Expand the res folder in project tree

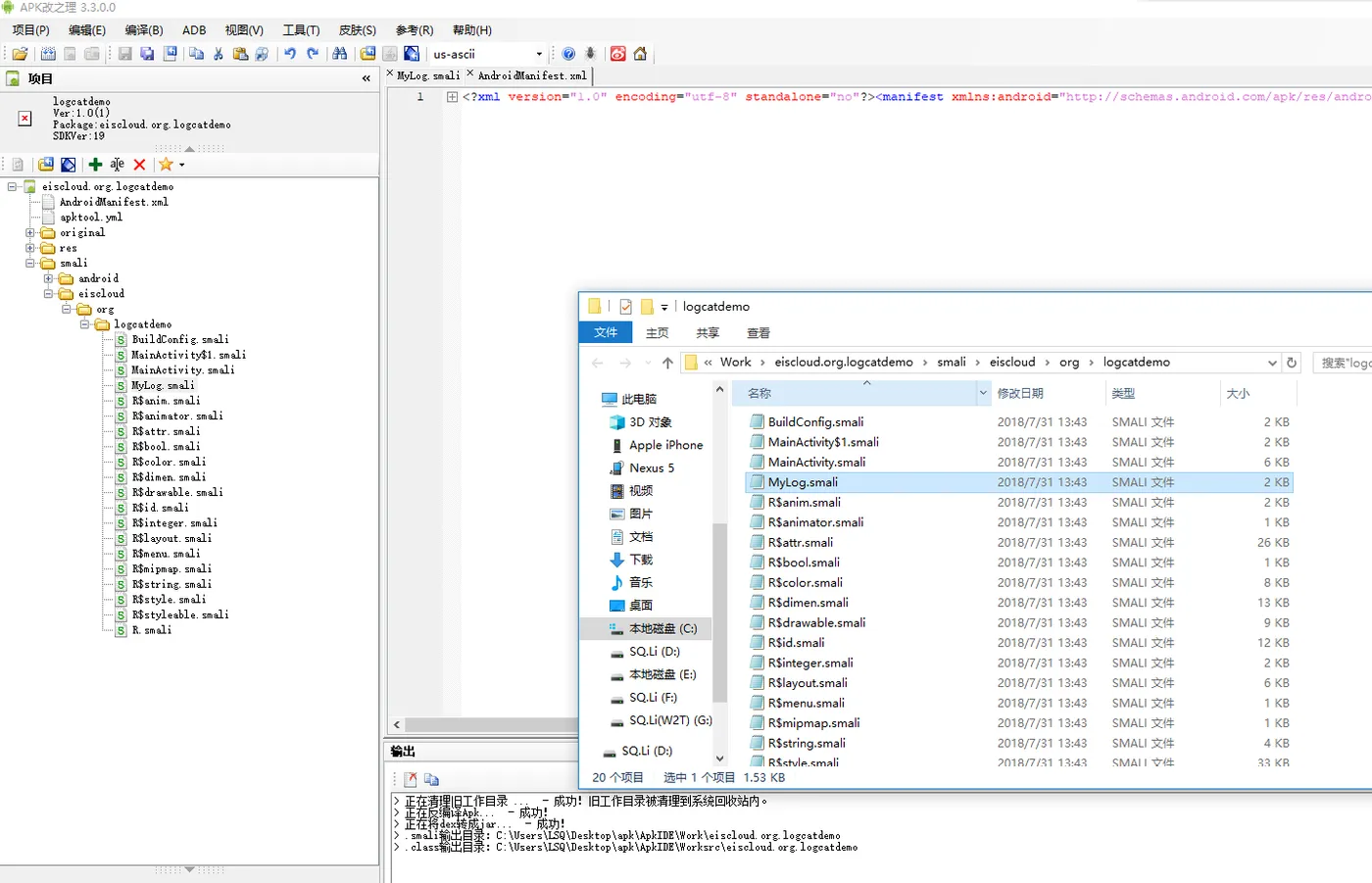coord(30,248)
